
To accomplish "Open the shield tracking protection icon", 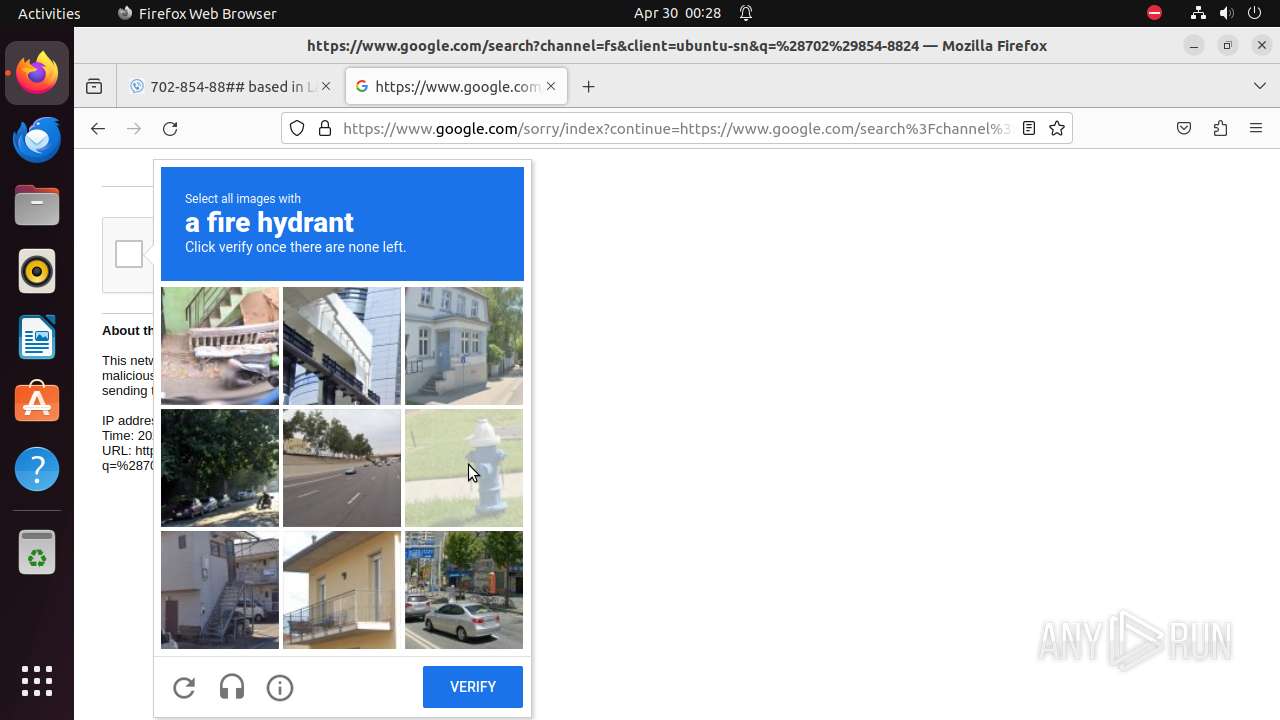I will pos(297,128).
